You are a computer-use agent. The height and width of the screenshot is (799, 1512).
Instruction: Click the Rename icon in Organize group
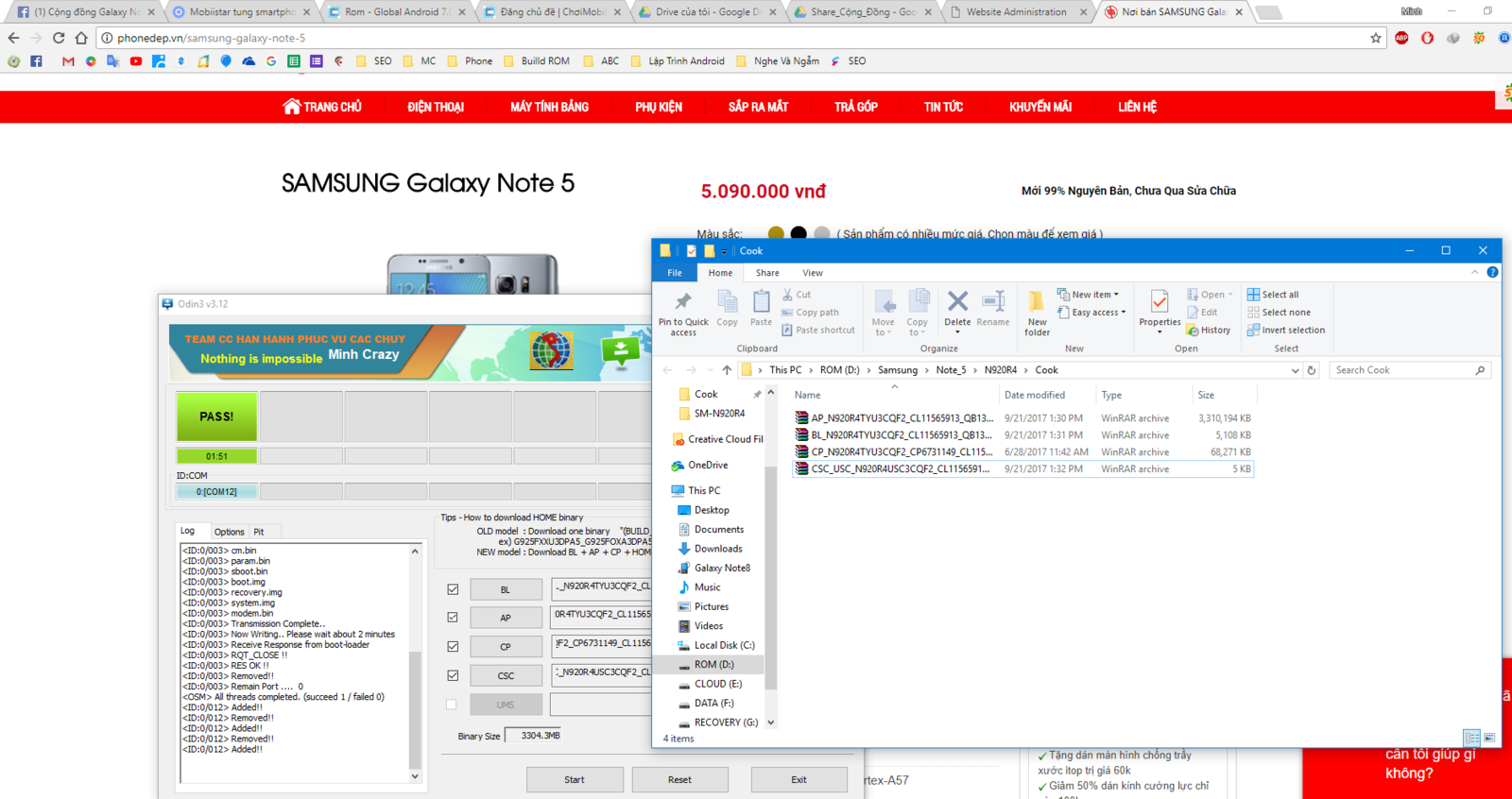point(992,311)
